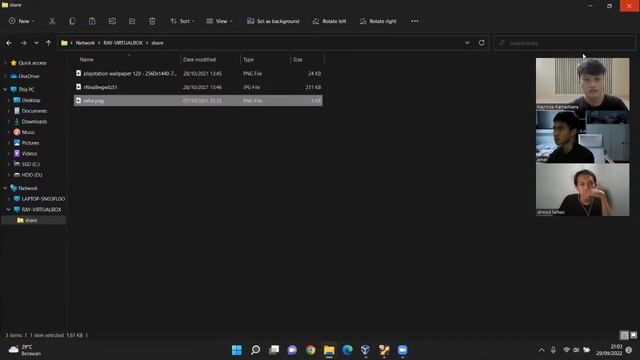Open taskbar Search
640x360 pixels.
(x=256, y=350)
